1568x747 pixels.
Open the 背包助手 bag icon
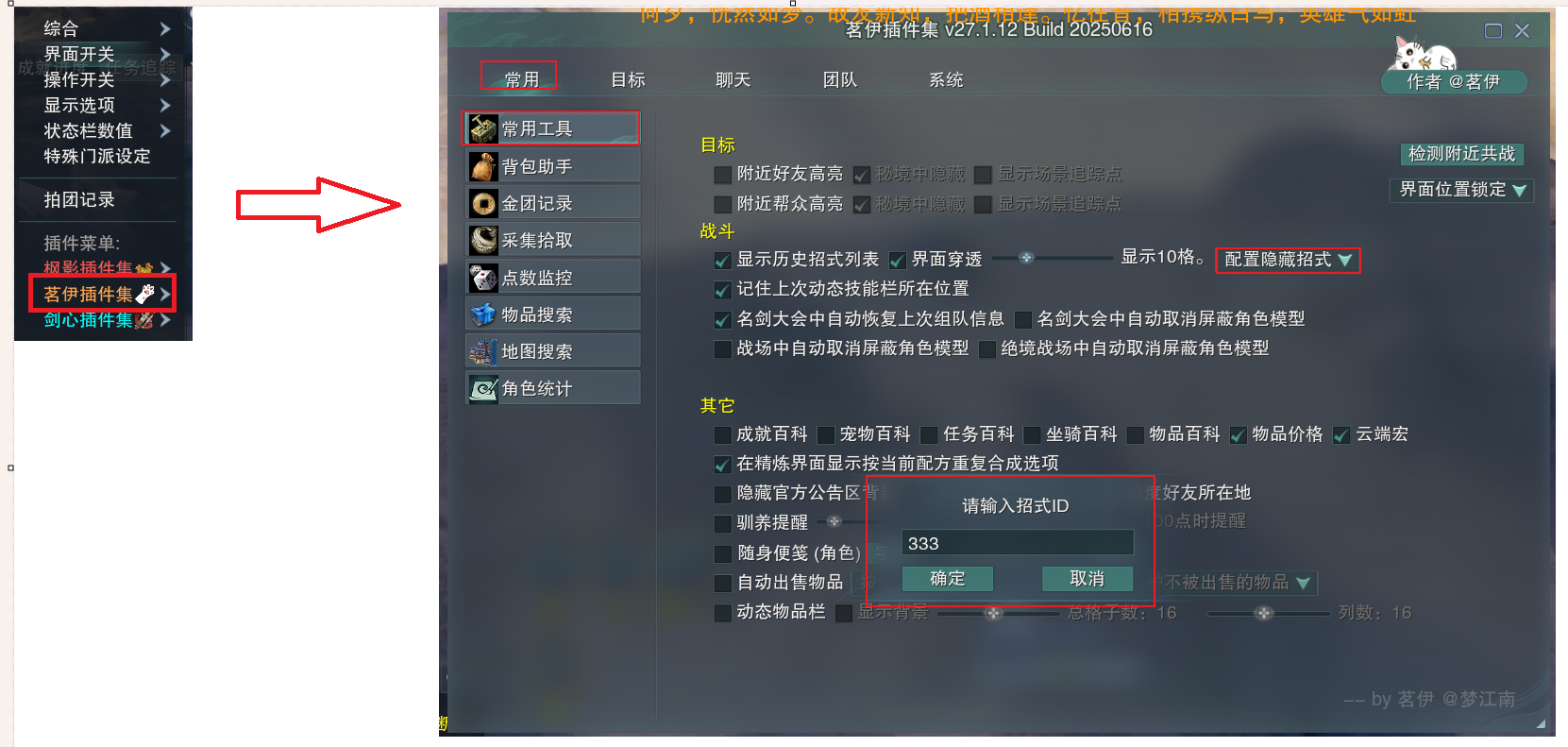(x=483, y=166)
